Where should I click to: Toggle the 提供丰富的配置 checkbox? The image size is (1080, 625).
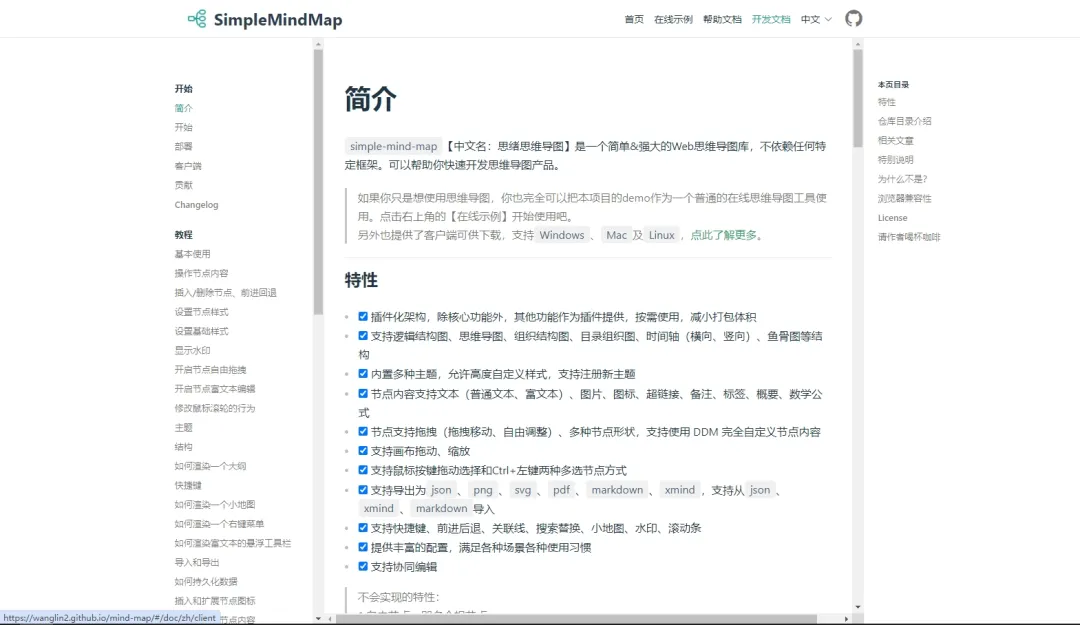pos(363,547)
